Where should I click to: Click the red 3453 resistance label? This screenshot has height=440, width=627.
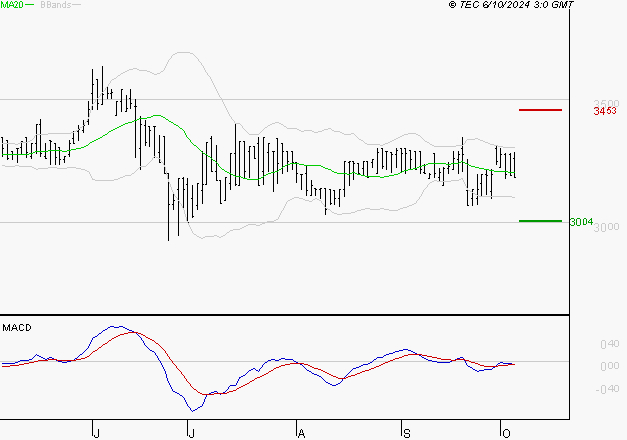click(605, 111)
